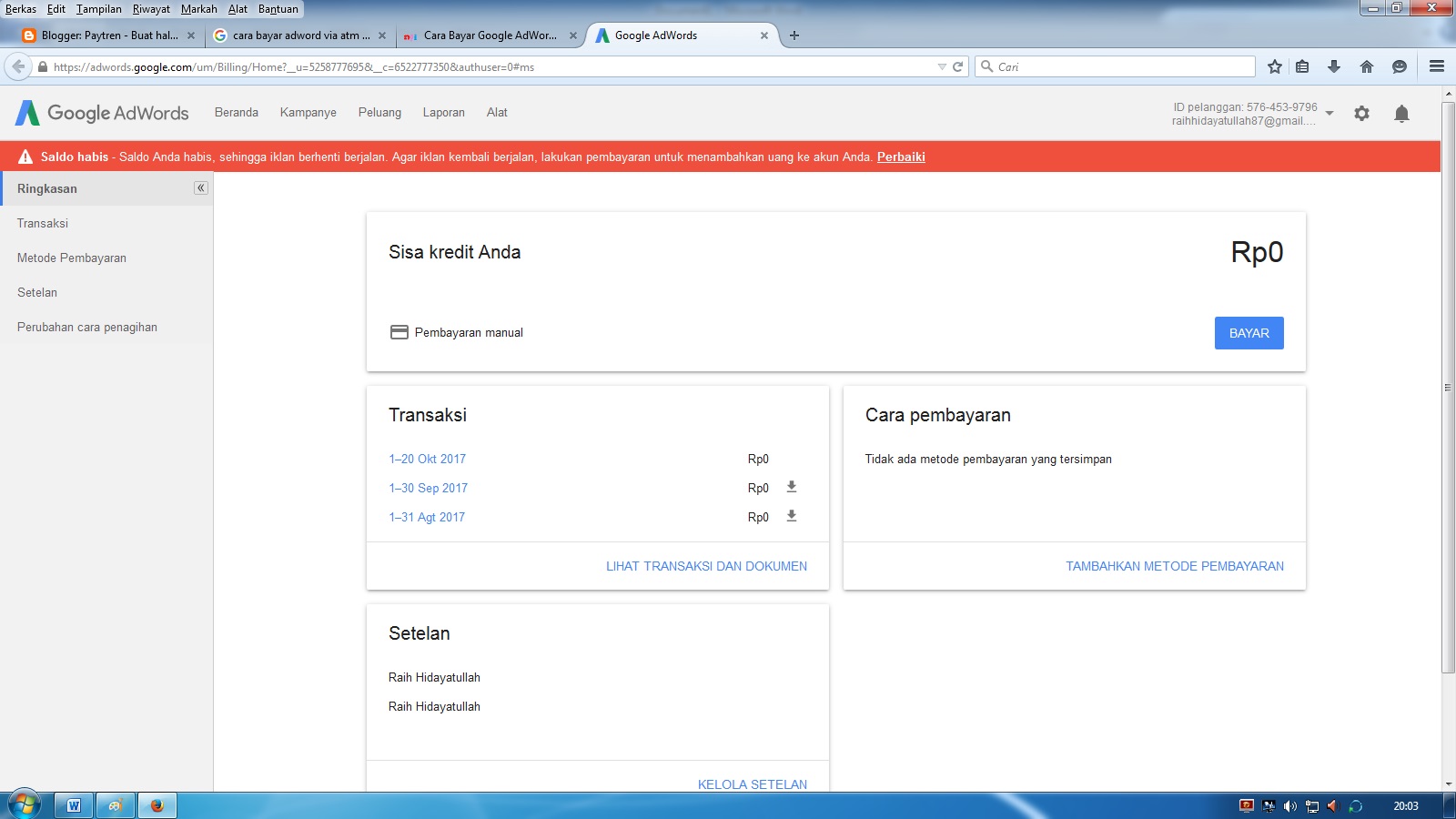Image resolution: width=1456 pixels, height=819 pixels.
Task: Go to the Beranda navigation item
Action: coord(237,113)
